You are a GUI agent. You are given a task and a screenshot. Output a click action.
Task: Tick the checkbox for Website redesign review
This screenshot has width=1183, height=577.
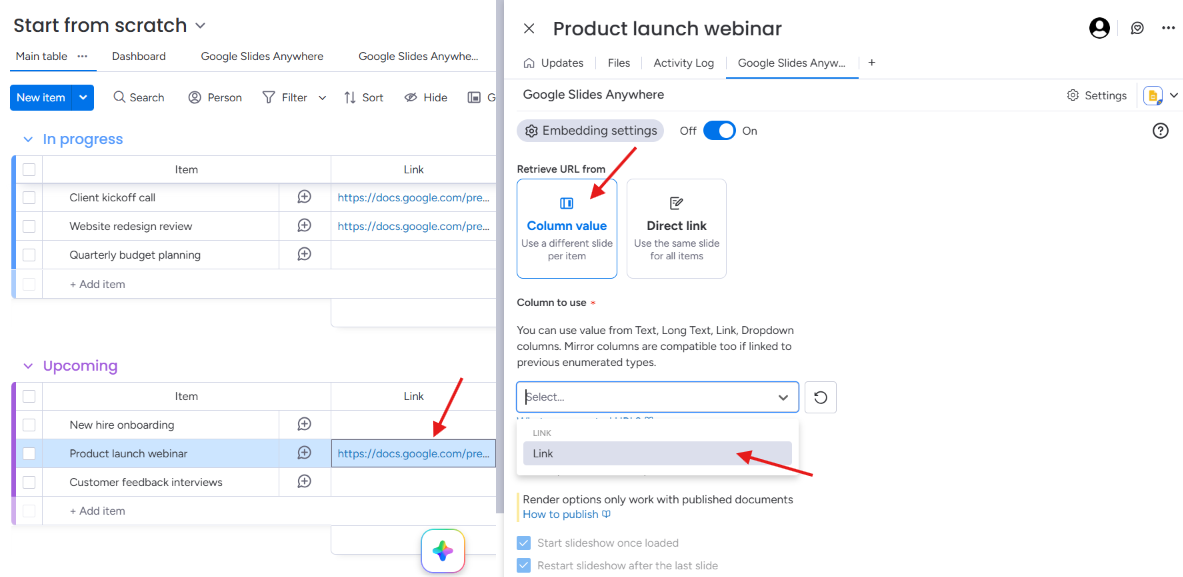point(29,226)
